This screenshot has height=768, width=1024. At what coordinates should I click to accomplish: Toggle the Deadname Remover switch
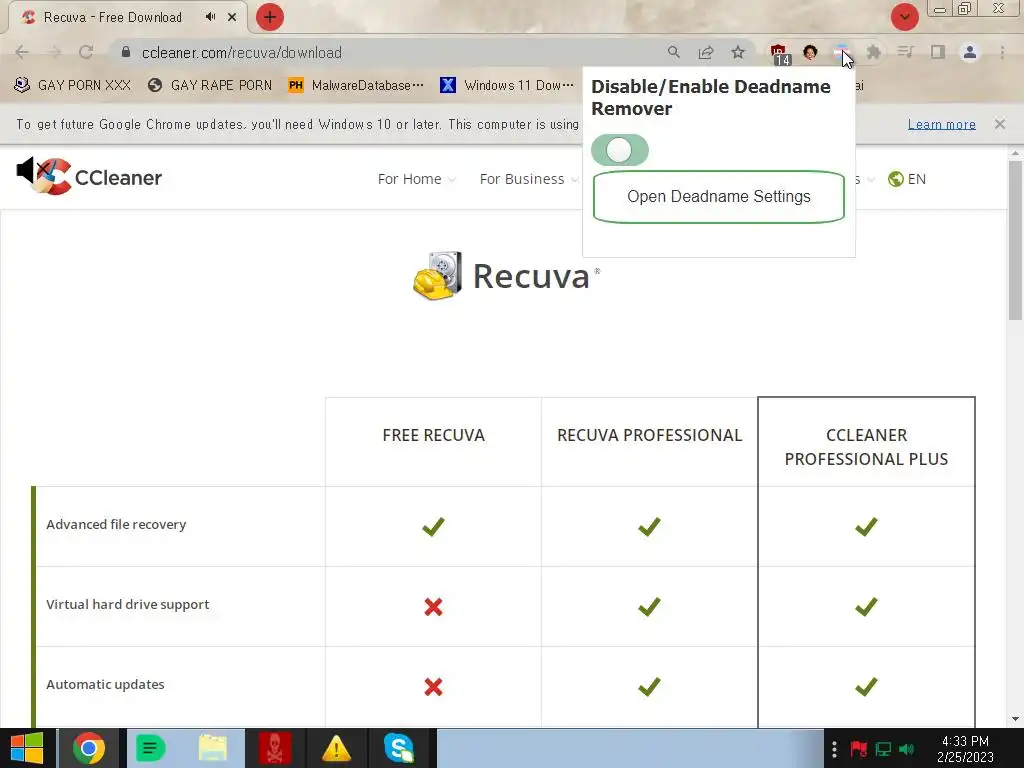click(619, 150)
